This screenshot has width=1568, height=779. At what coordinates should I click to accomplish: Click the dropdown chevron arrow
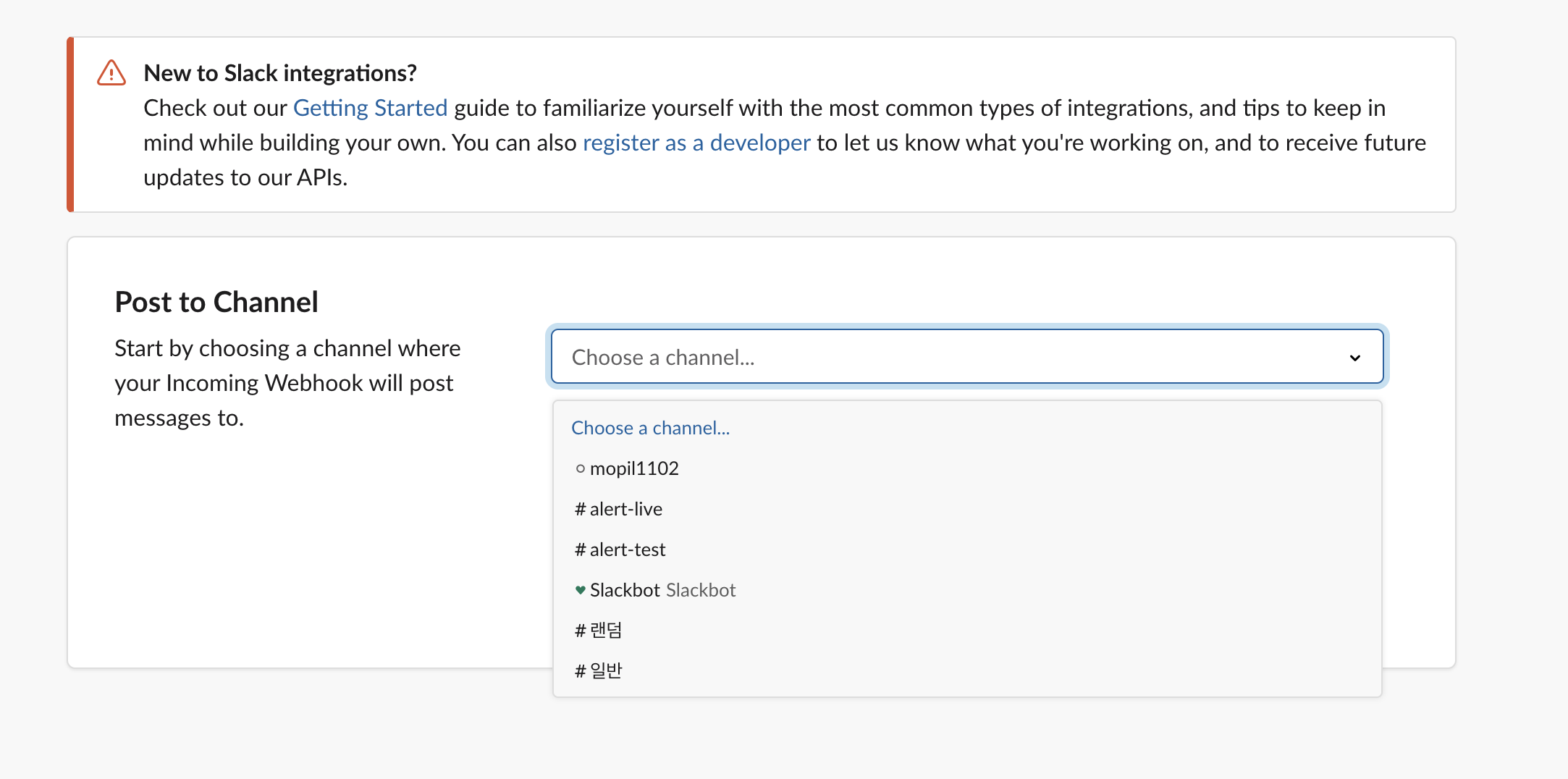(x=1355, y=358)
